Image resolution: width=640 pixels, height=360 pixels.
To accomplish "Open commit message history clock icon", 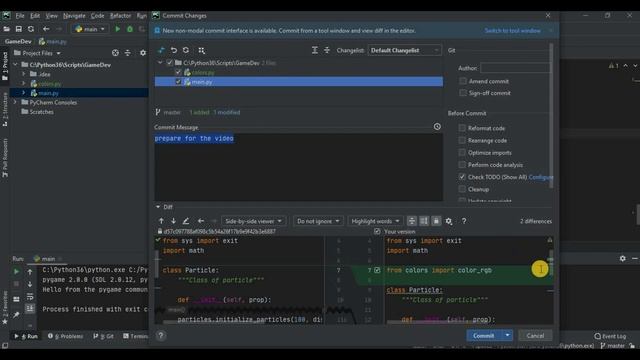I will click(437, 127).
